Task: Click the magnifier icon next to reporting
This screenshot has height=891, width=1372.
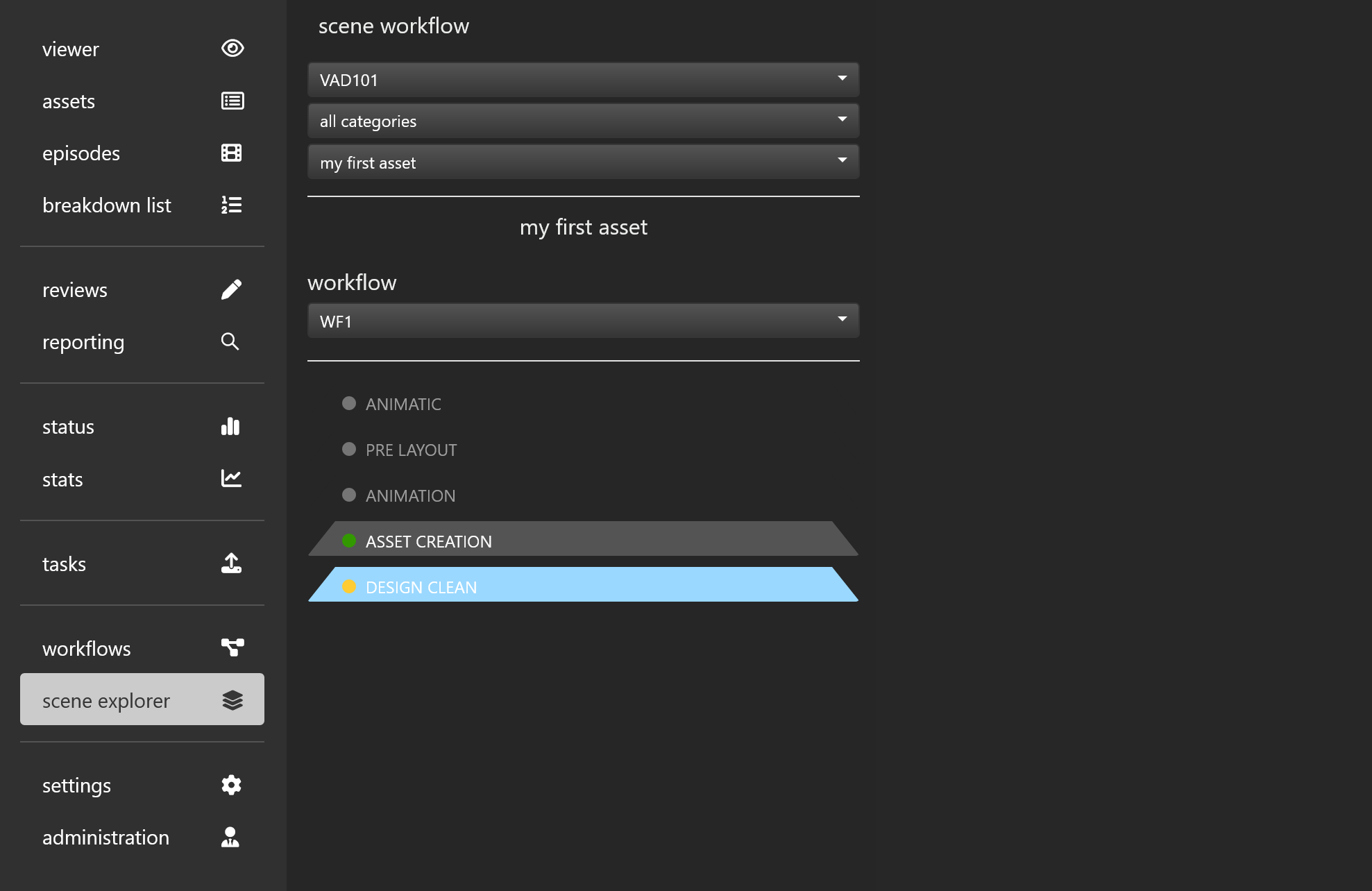Action: (230, 341)
